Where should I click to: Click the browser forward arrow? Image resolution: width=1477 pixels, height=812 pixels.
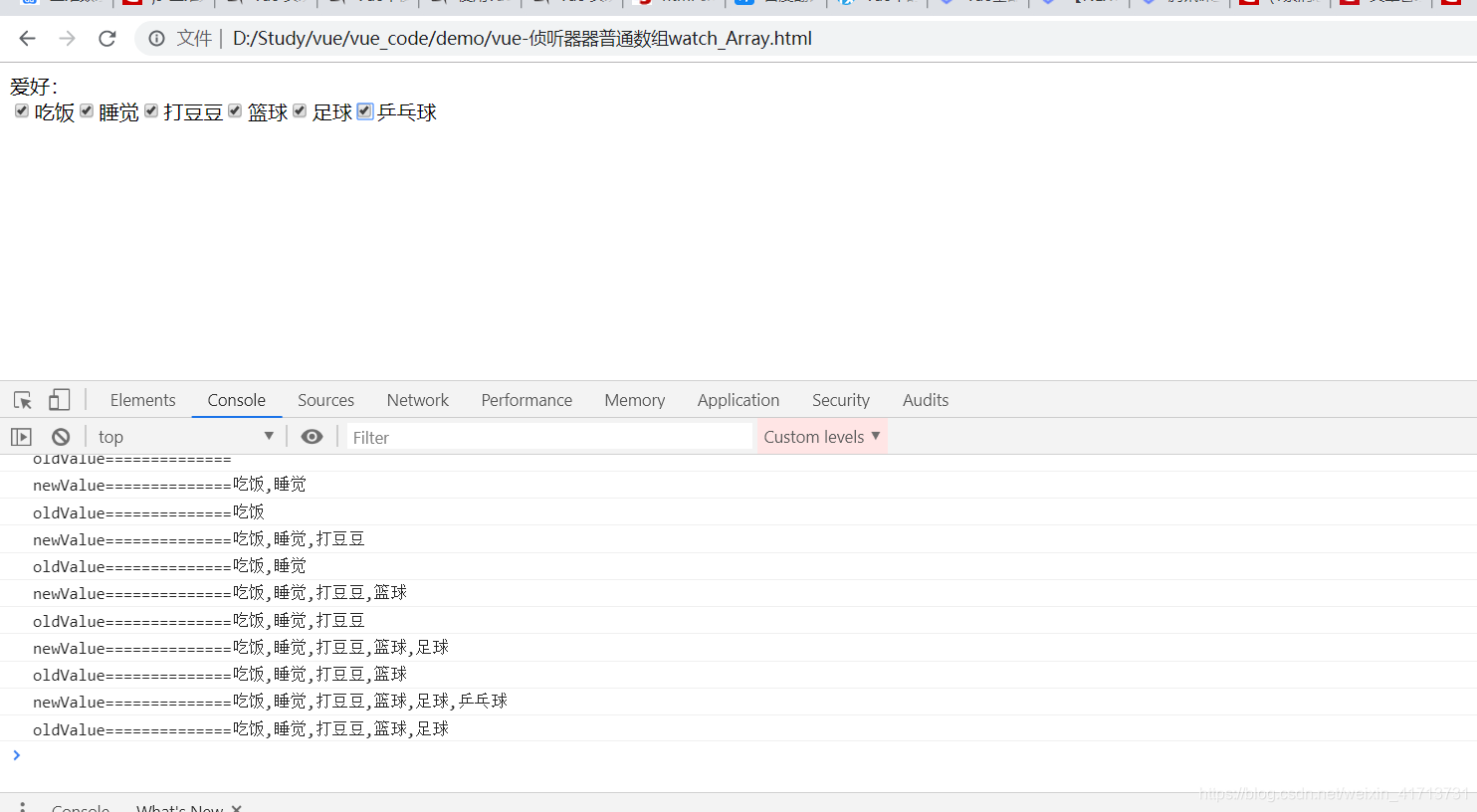(x=67, y=39)
